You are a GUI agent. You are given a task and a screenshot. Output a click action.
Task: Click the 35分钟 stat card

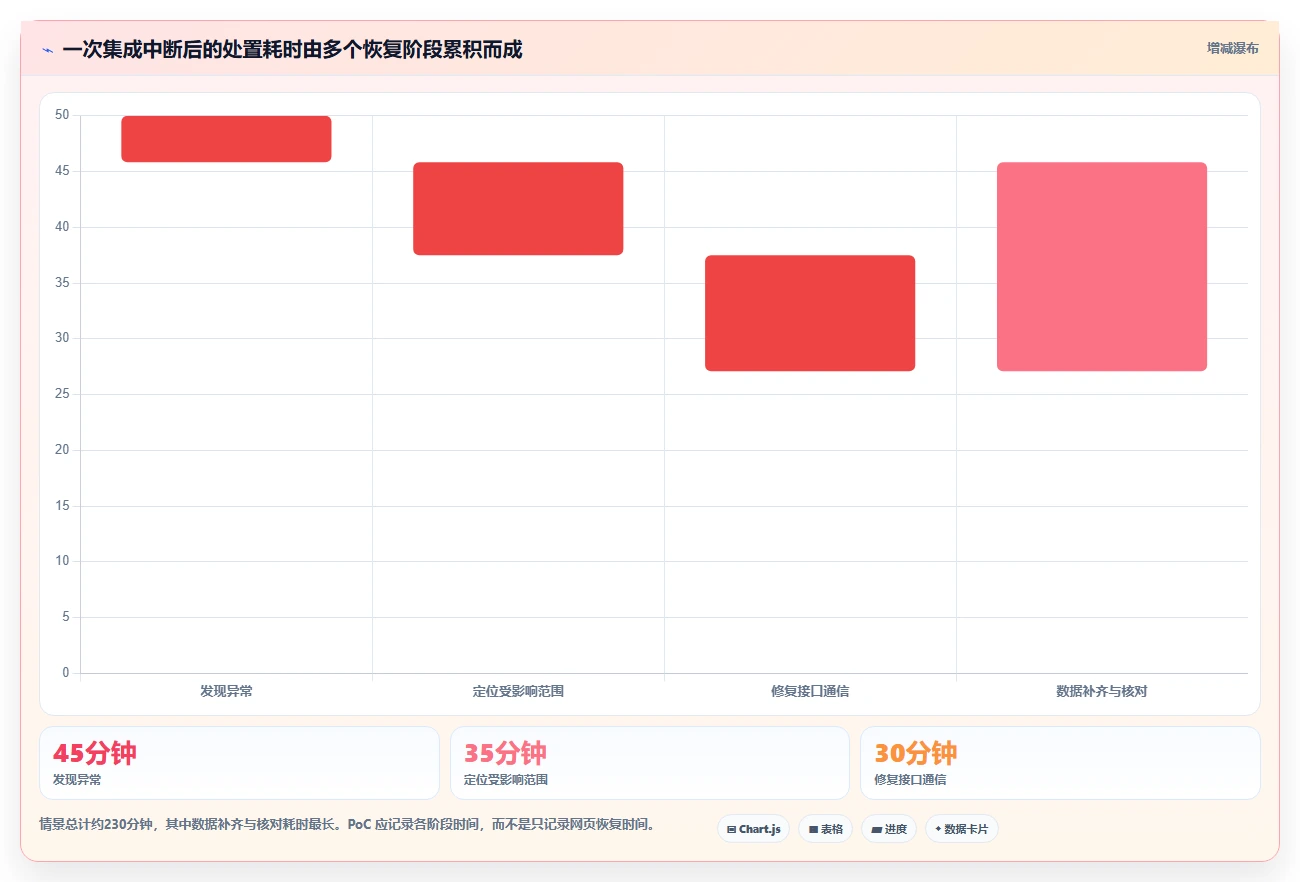point(650,763)
